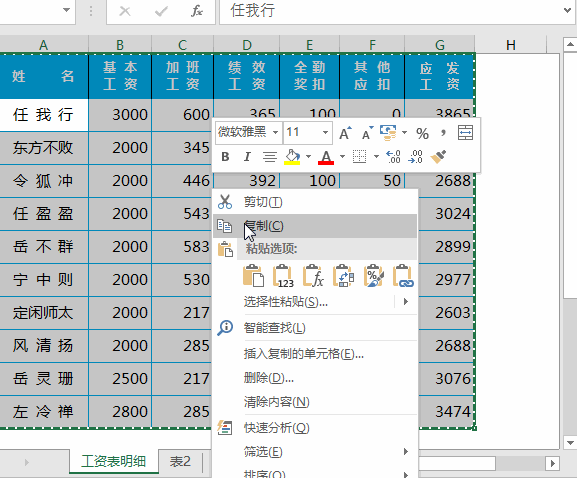Select column A header
This screenshot has height=478, width=577.
[44, 45]
